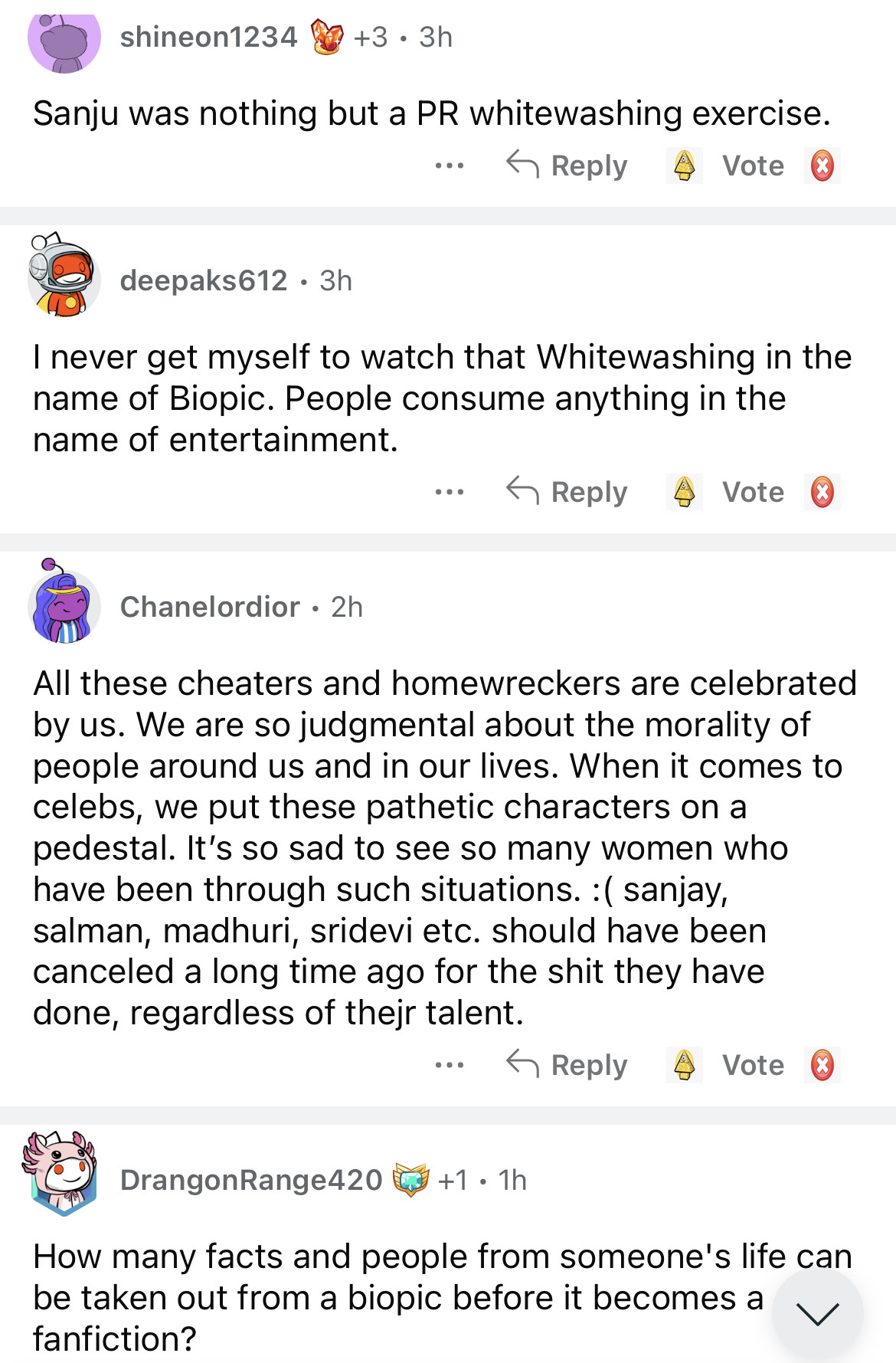Open shineon1234's profile via username
The width and height of the screenshot is (896, 1363).
click(x=208, y=37)
